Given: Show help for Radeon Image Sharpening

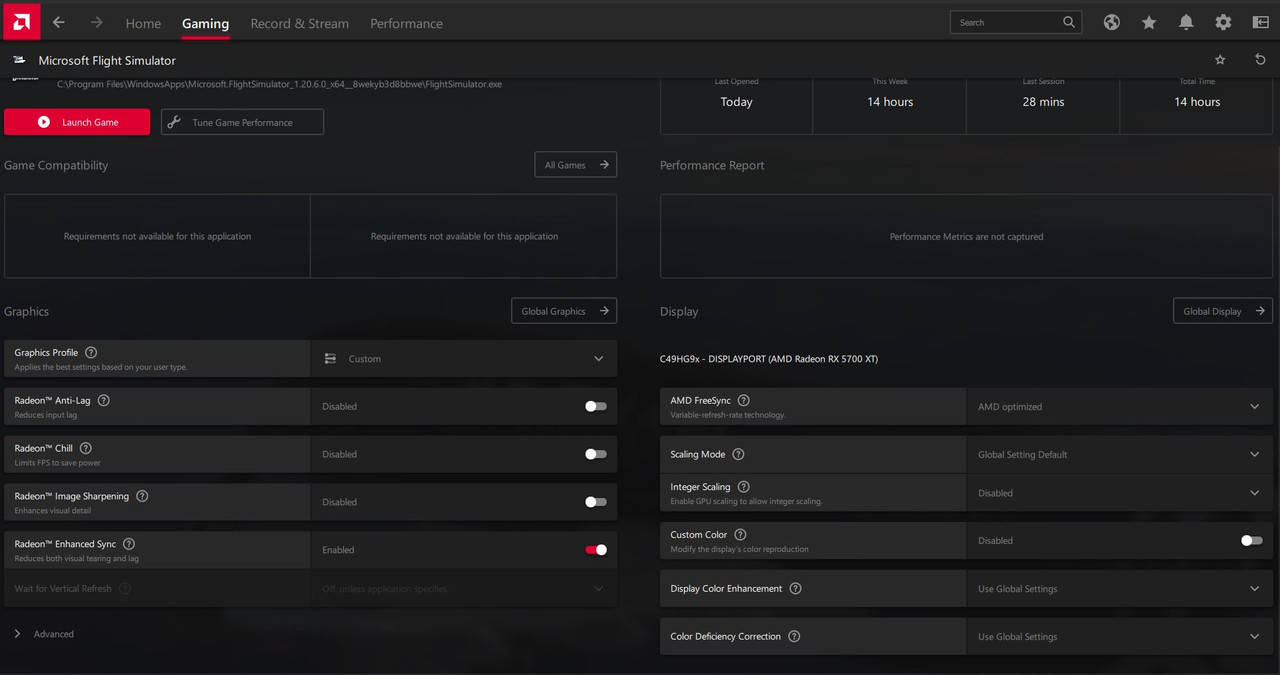Looking at the screenshot, I should click(142, 496).
